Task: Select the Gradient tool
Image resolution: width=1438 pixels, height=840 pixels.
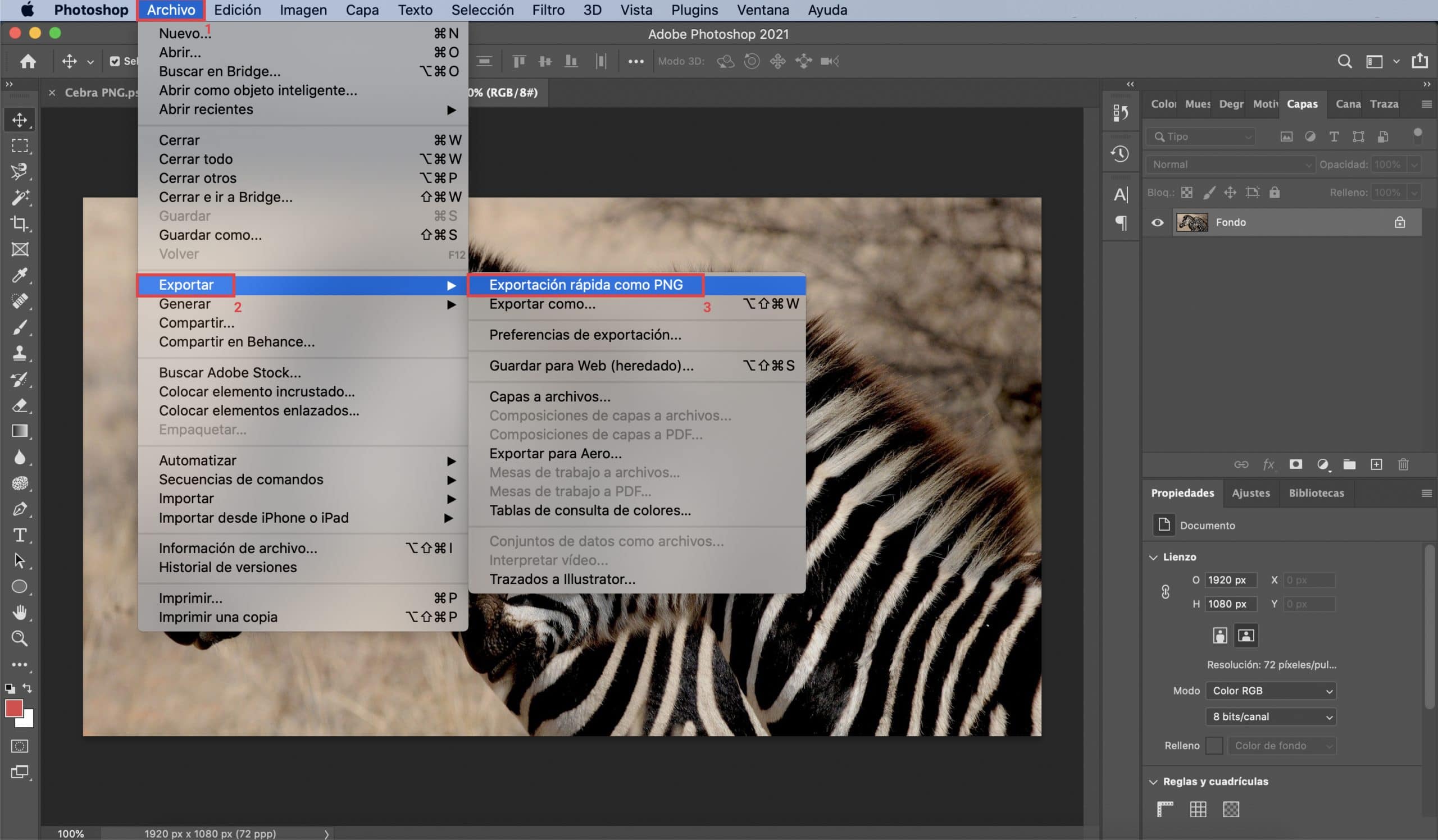Action: pos(20,431)
